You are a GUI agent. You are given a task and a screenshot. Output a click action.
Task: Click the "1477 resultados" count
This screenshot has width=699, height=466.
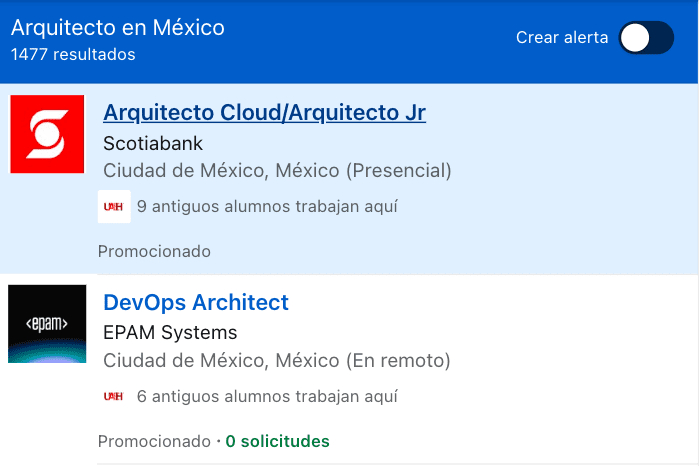[73, 54]
